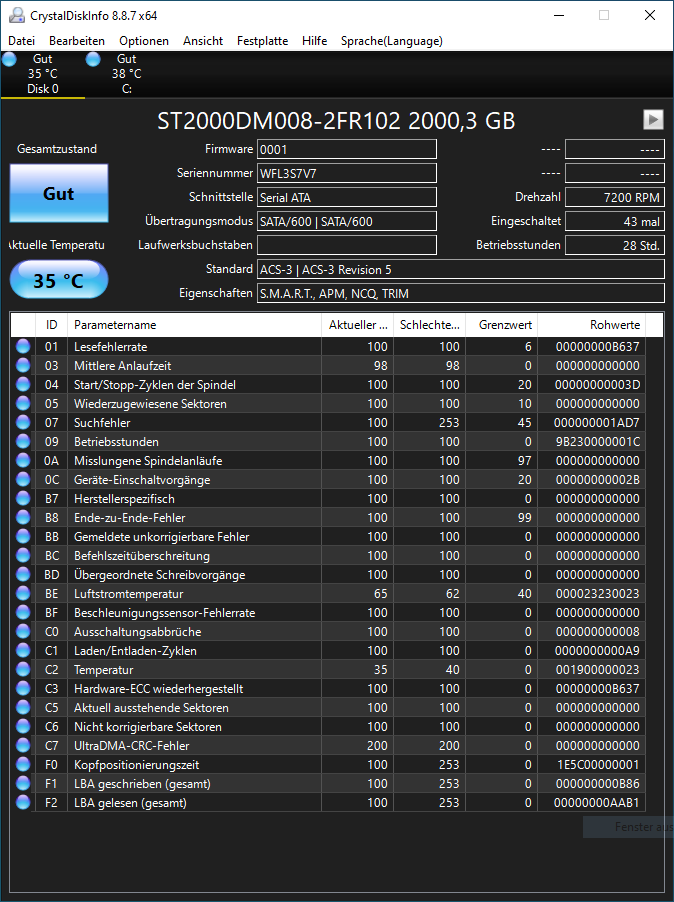Open the Sprache(Language) menu
This screenshot has width=674, height=902.
click(392, 41)
